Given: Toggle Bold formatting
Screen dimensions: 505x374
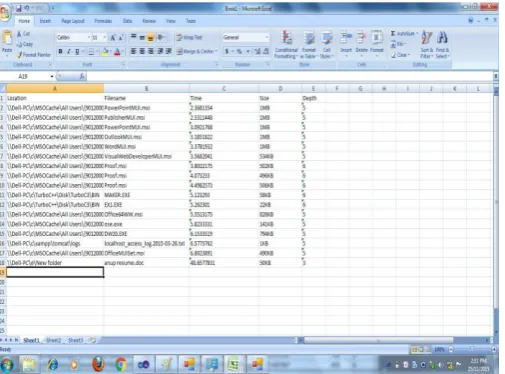Looking at the screenshot, I should point(60,52).
